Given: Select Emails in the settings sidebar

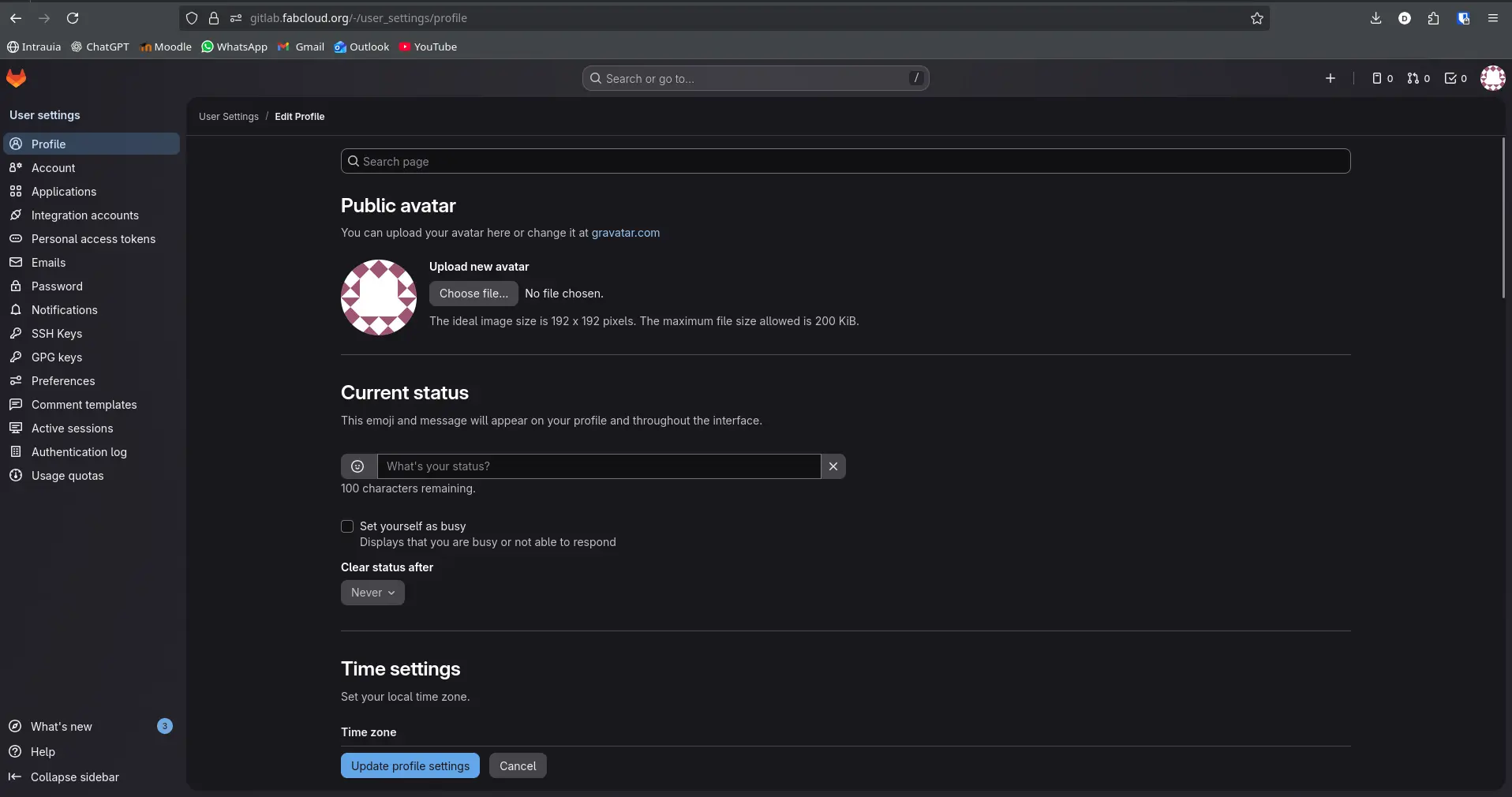Looking at the screenshot, I should pos(47,263).
